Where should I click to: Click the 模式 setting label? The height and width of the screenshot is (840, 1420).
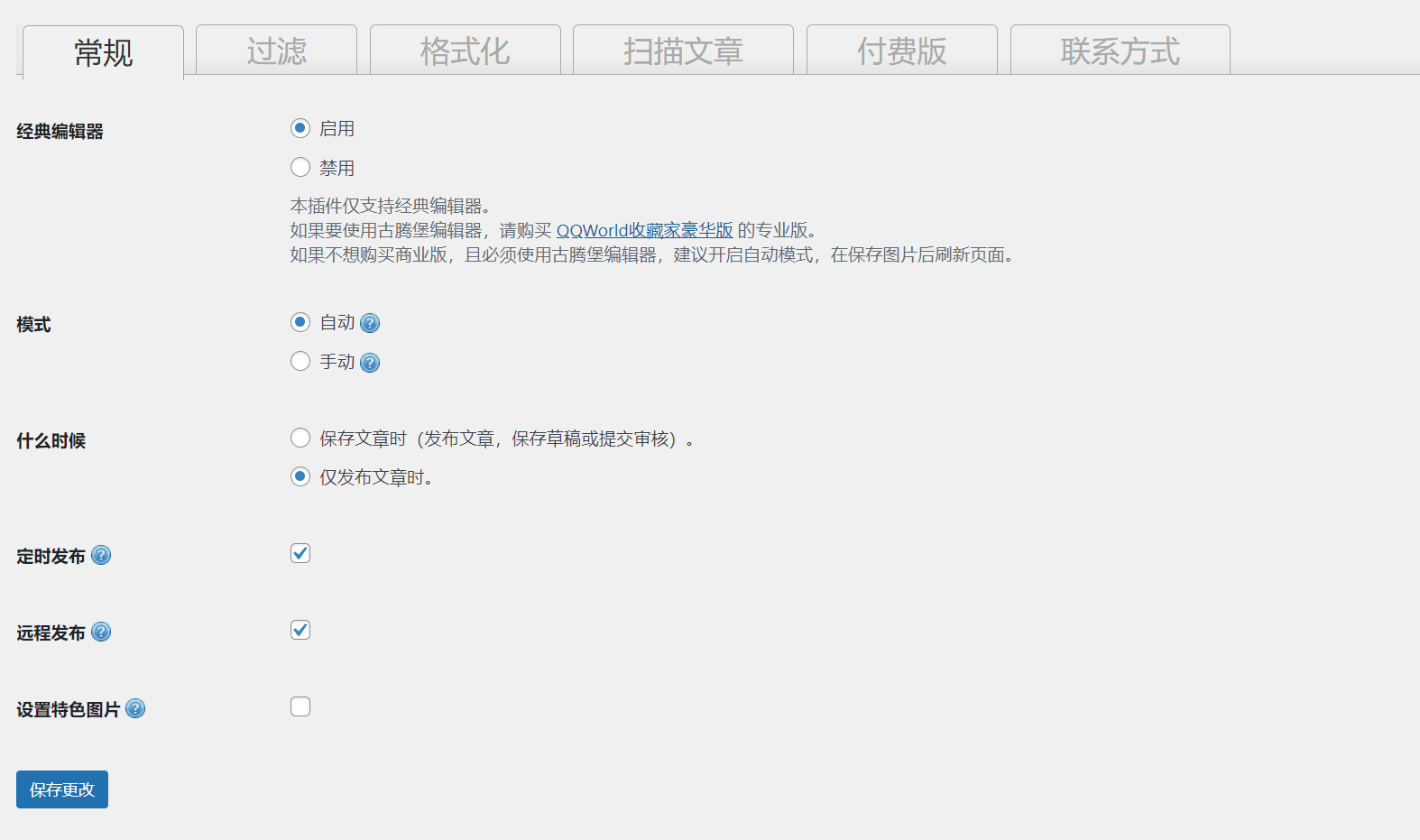[x=33, y=325]
